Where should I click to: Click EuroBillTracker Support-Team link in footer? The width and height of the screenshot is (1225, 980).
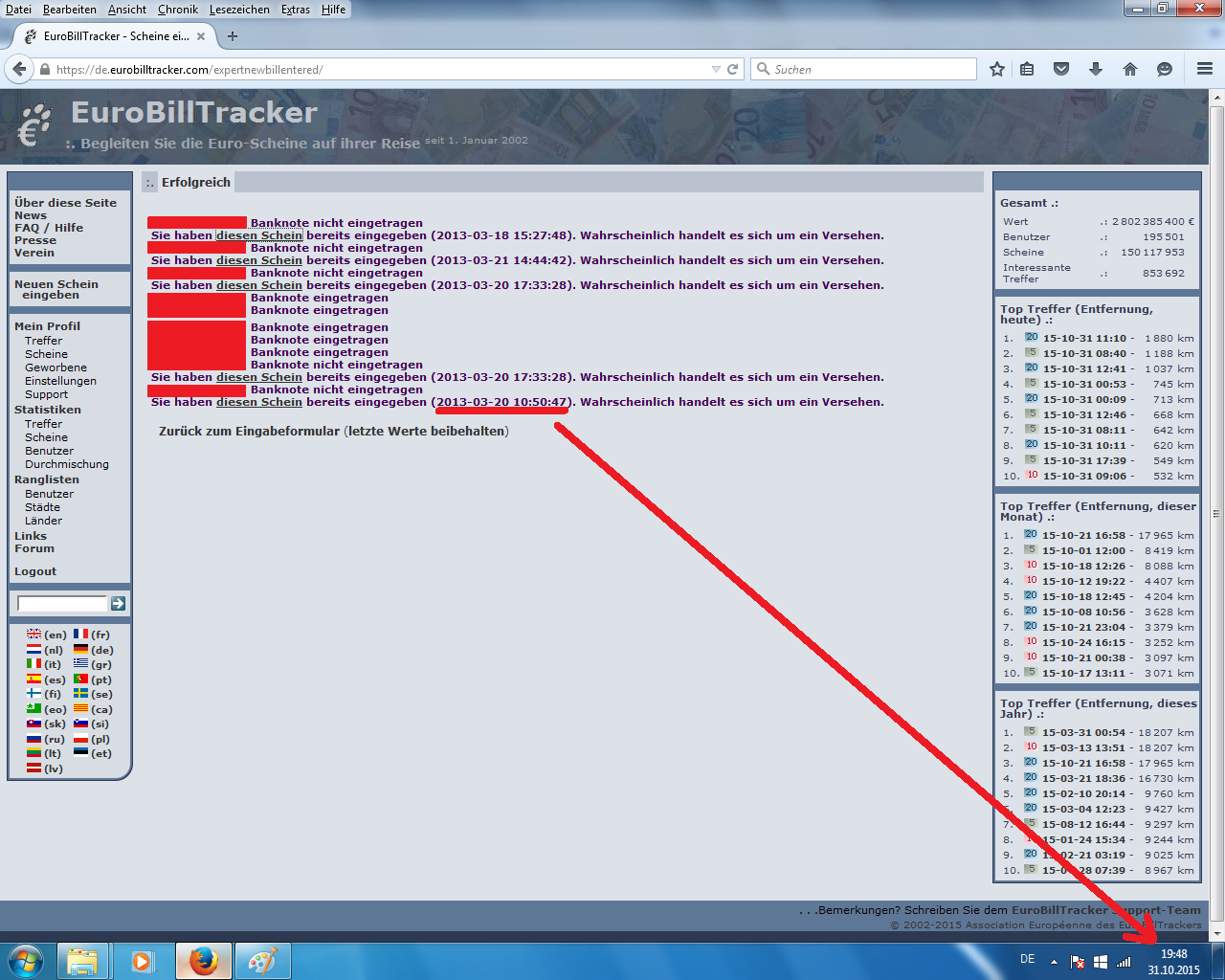point(1105,910)
